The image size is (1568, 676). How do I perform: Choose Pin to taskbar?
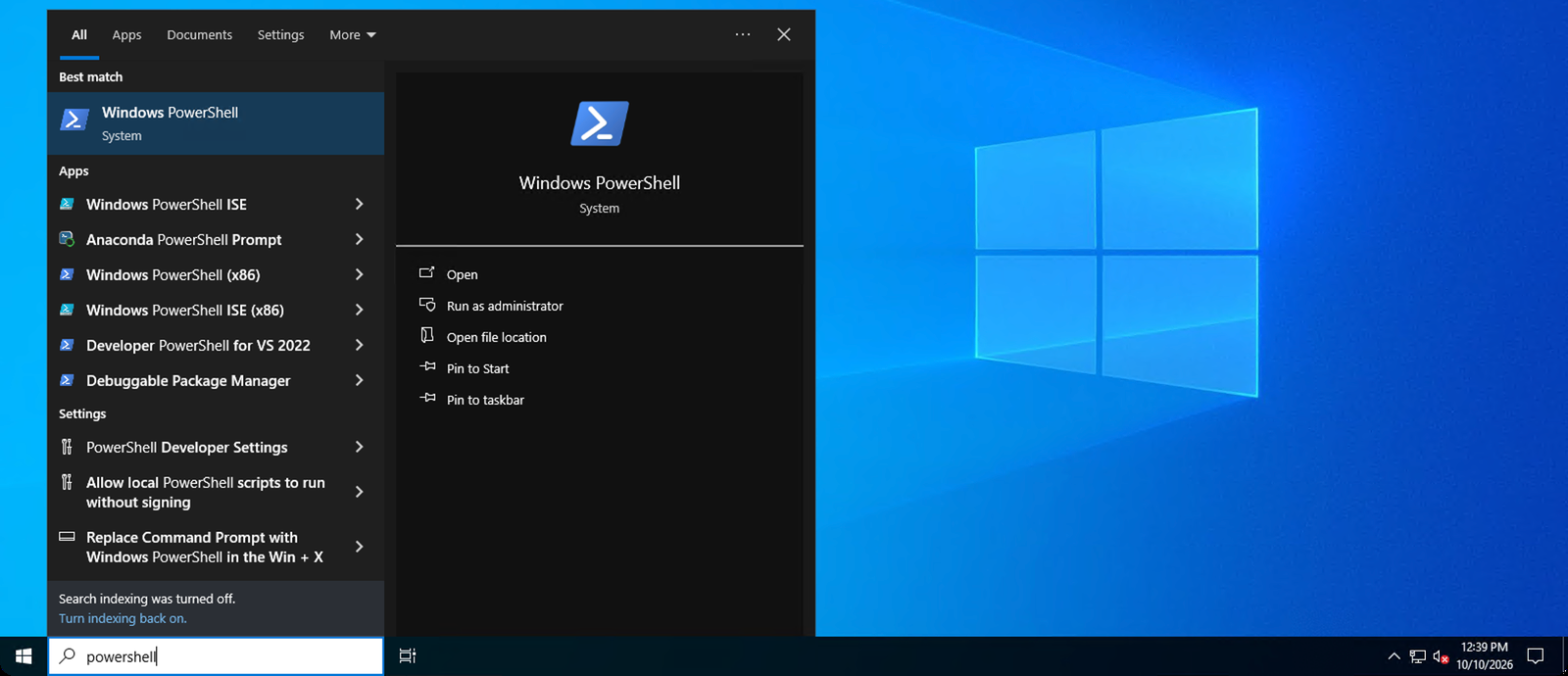485,400
